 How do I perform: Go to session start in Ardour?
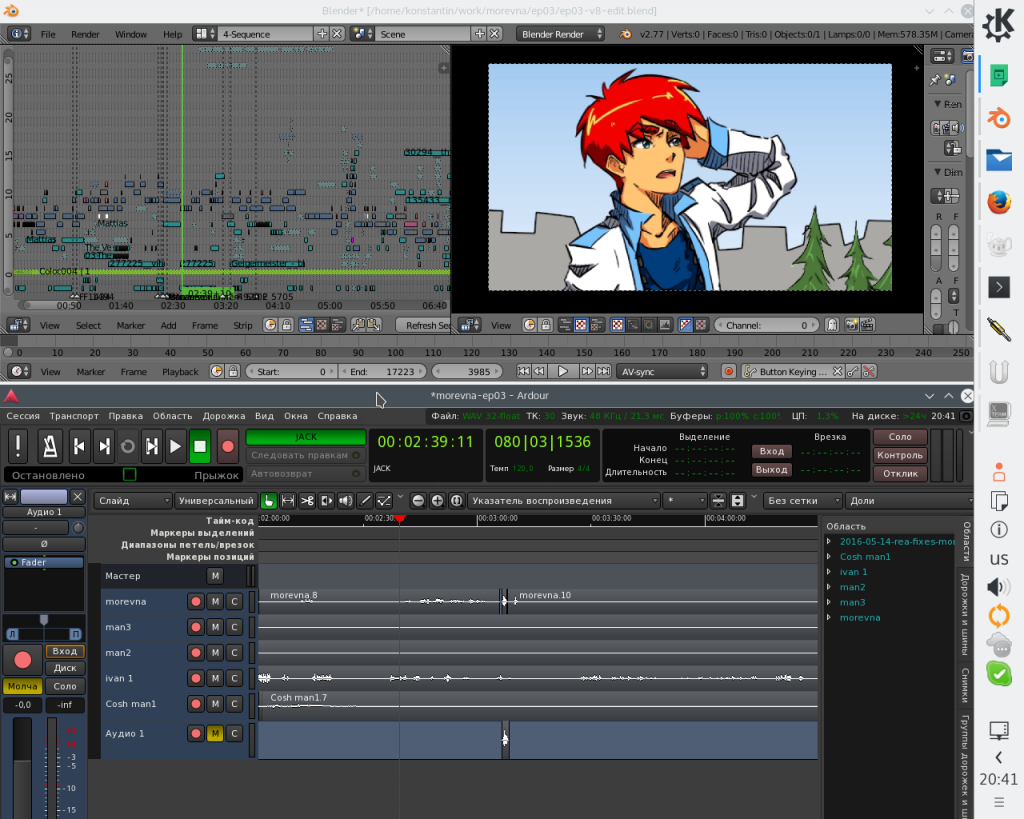click(x=79, y=446)
